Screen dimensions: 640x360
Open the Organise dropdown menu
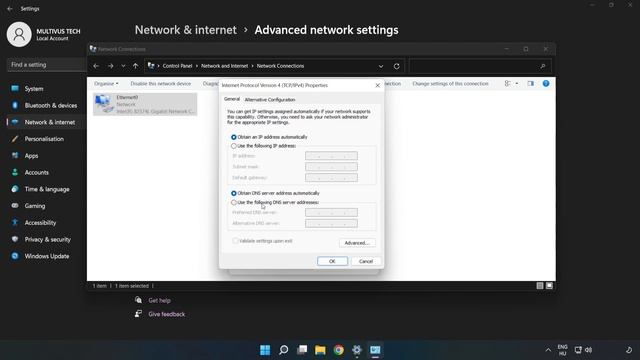[x=106, y=84]
